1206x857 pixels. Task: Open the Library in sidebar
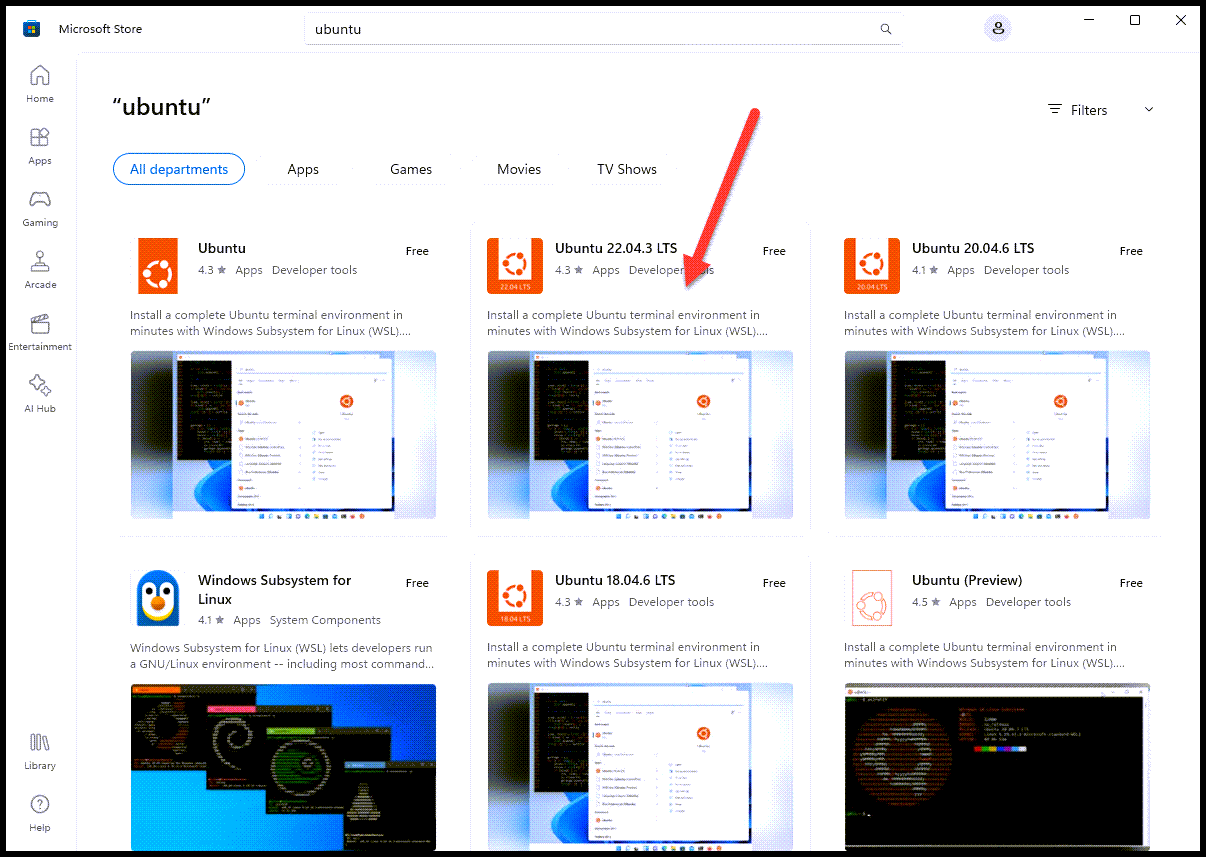40,751
